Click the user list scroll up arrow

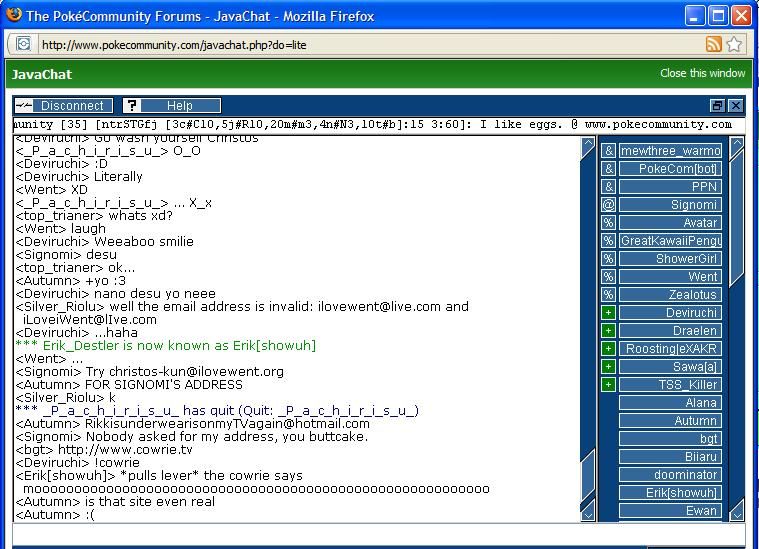737,146
